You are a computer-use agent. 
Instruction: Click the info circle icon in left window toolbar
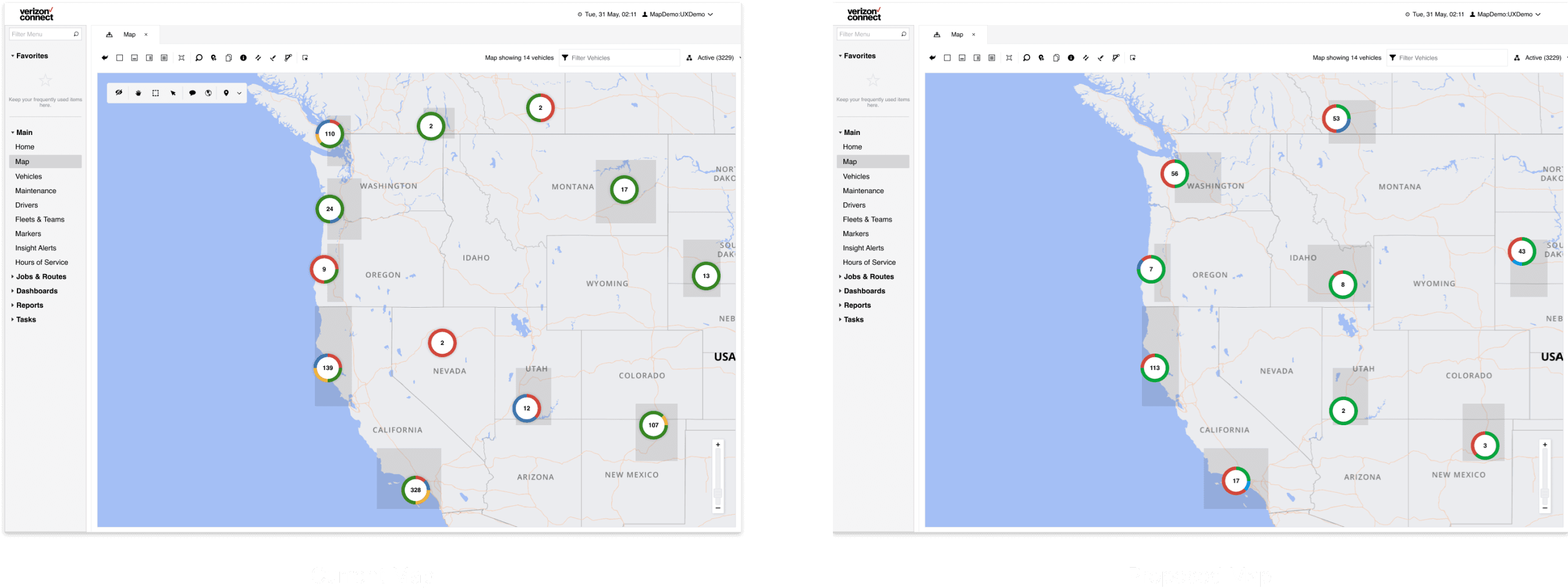(243, 58)
